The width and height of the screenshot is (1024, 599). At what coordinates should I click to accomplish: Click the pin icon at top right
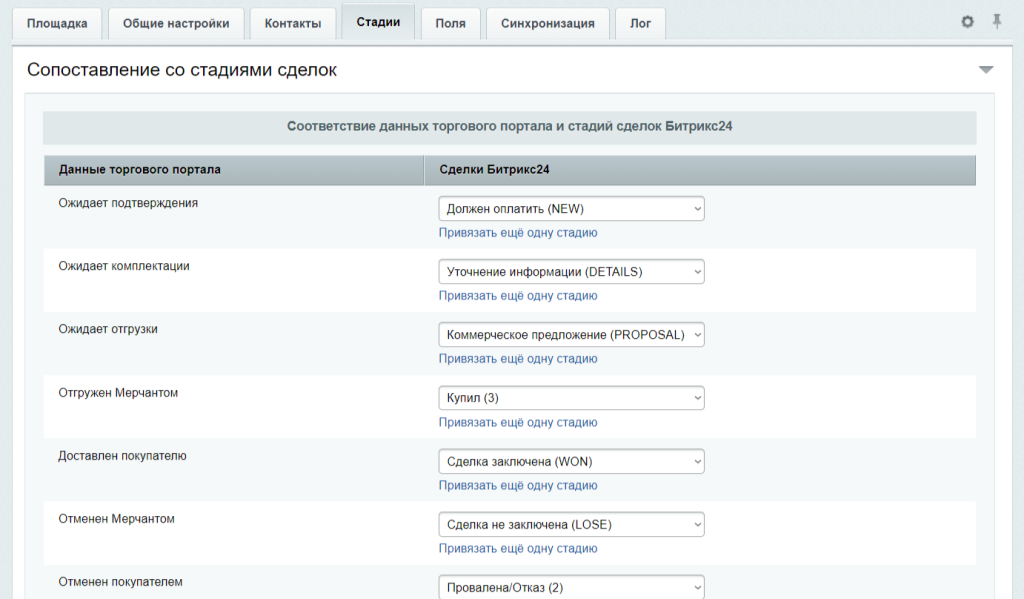[997, 22]
